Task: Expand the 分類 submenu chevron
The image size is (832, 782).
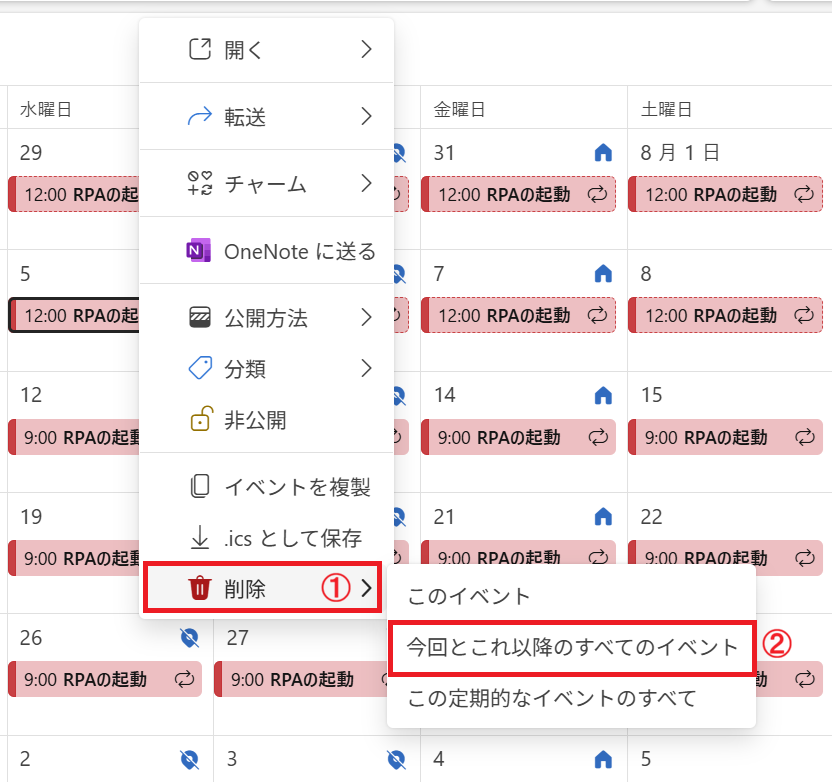Action: (x=366, y=368)
